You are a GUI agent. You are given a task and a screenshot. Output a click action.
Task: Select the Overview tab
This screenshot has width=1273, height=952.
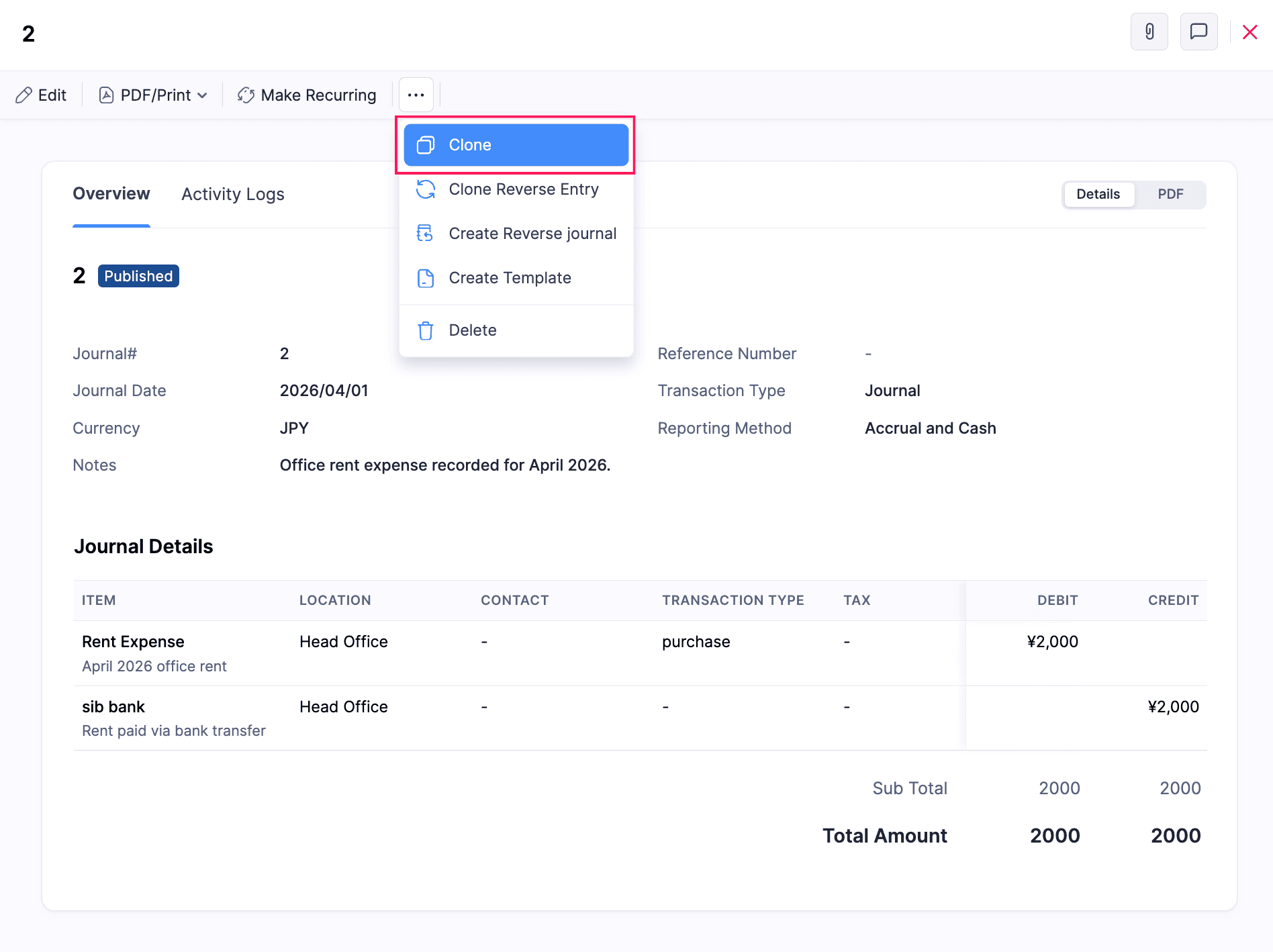tap(111, 194)
